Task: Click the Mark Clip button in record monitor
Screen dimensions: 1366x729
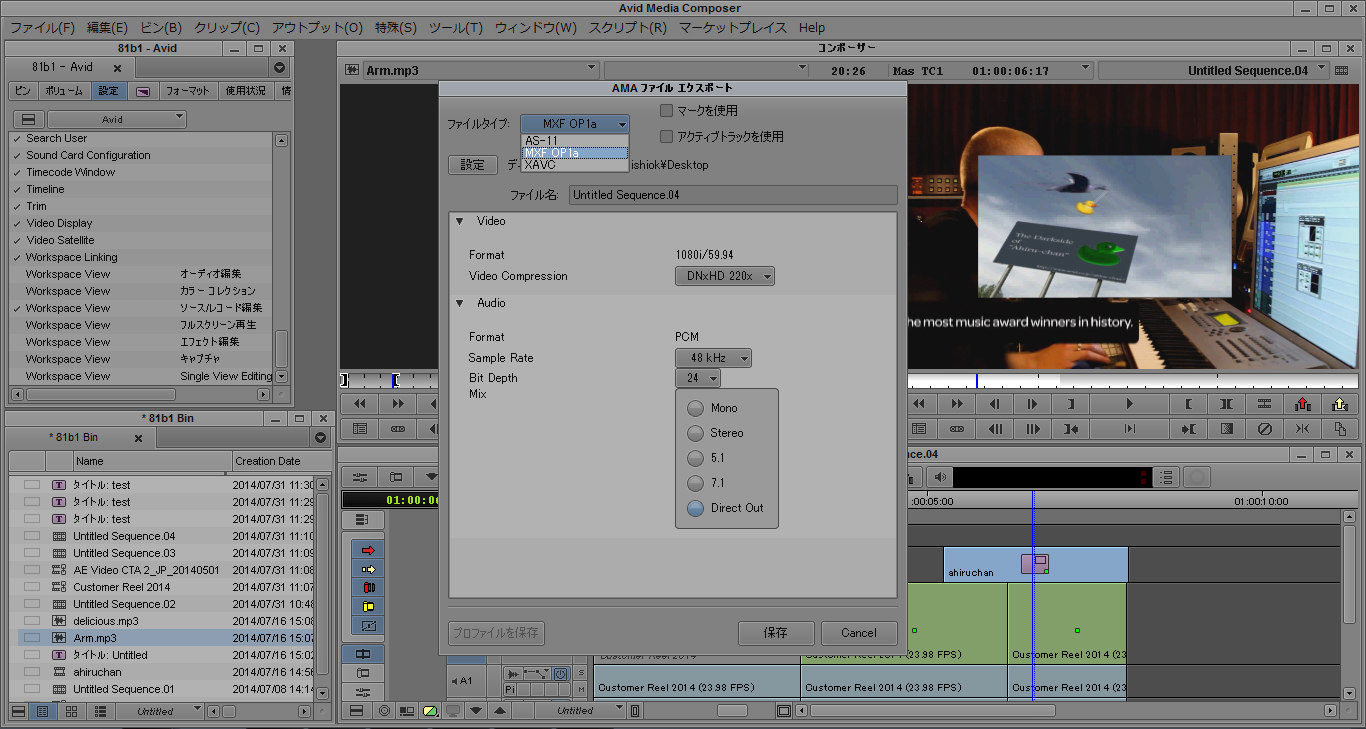Action: 1226,404
